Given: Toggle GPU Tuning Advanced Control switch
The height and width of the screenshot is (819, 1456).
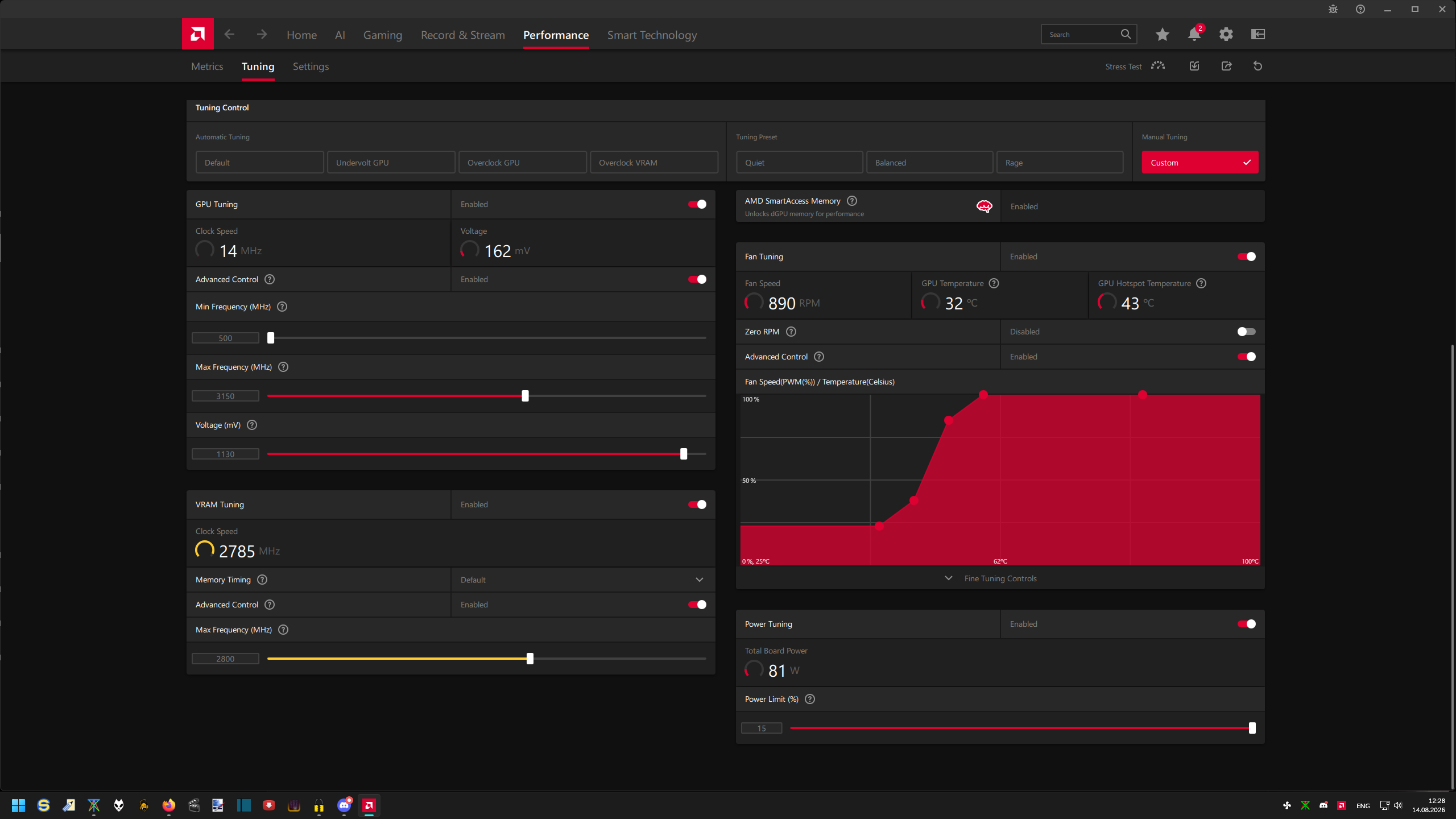Looking at the screenshot, I should (697, 279).
